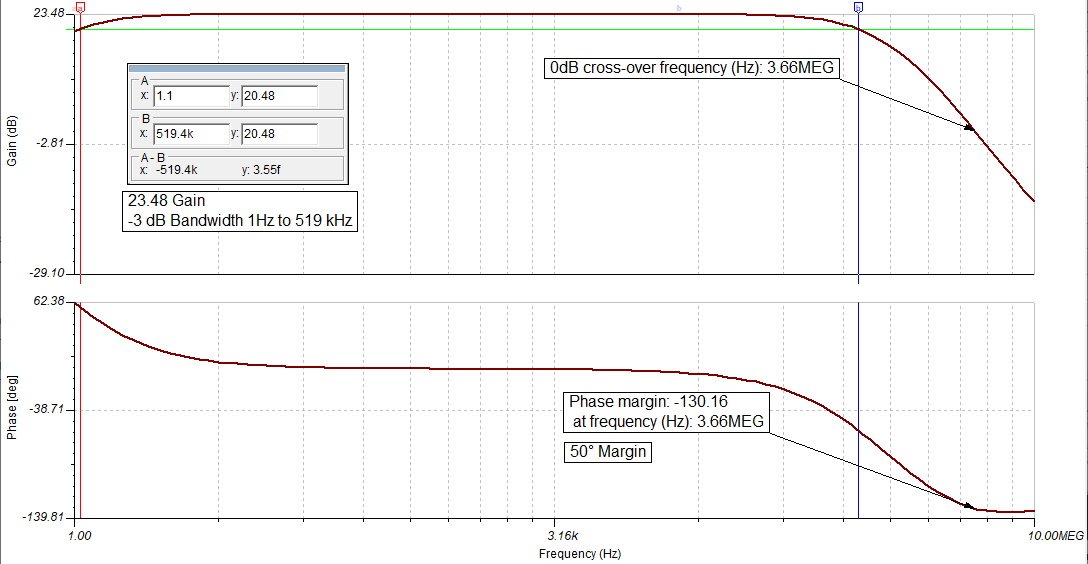The image size is (1088, 564).
Task: Click the Gain (dB) axis label
Action: [x=12, y=142]
